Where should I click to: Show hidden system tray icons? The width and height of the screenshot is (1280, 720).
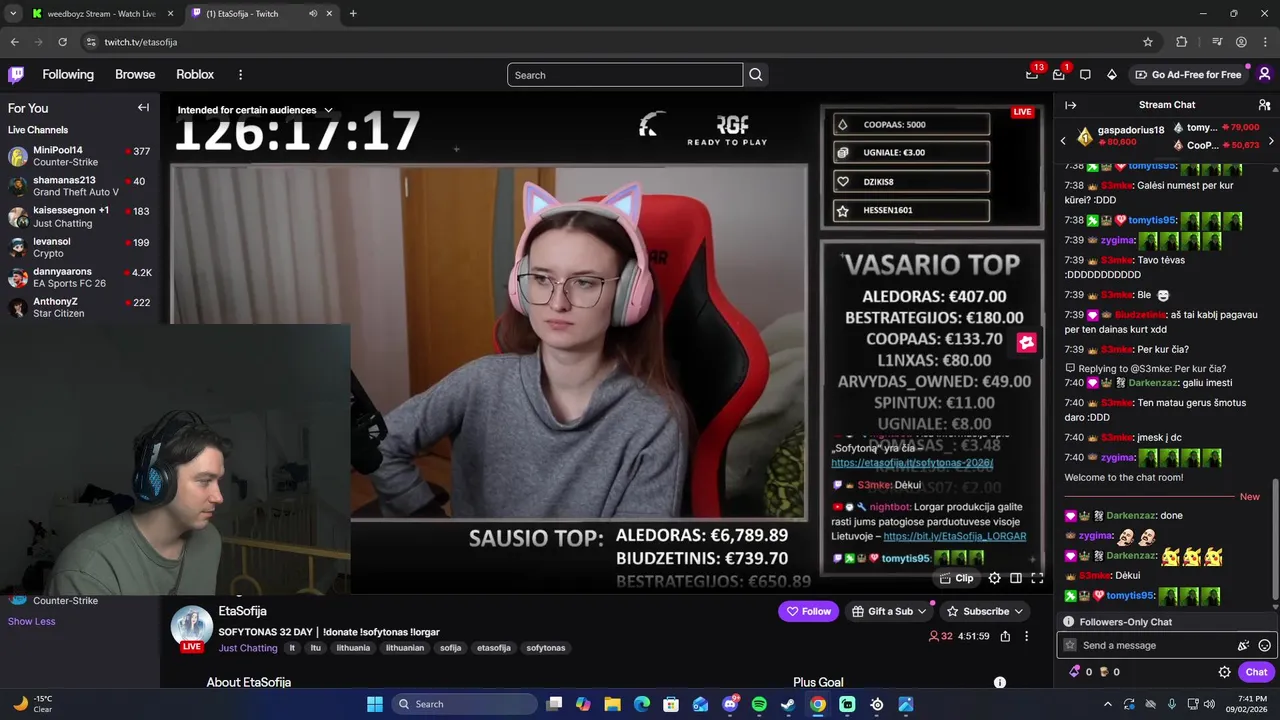(x=1106, y=704)
